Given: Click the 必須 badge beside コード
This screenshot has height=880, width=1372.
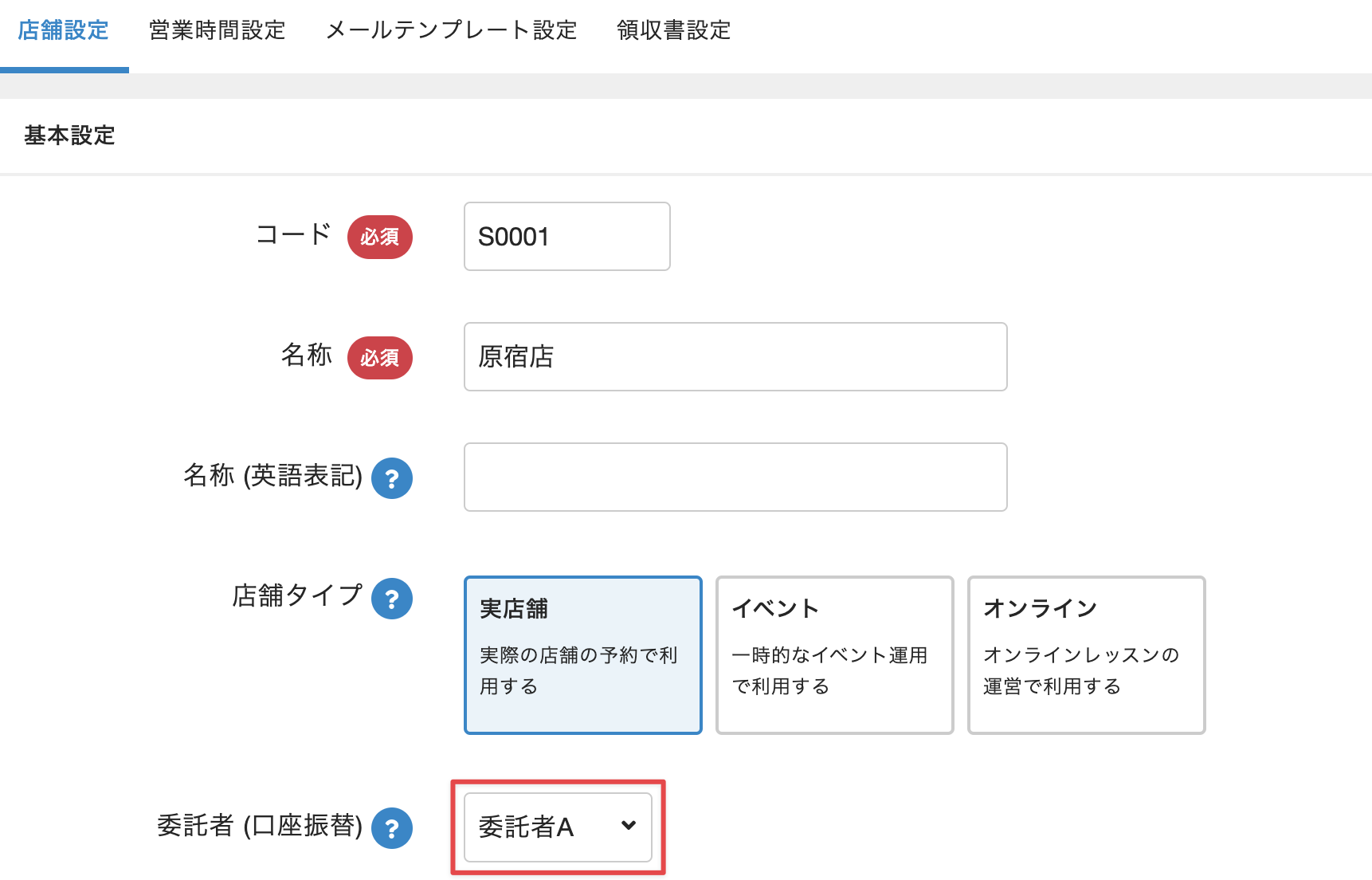Looking at the screenshot, I should pyautogui.click(x=380, y=237).
